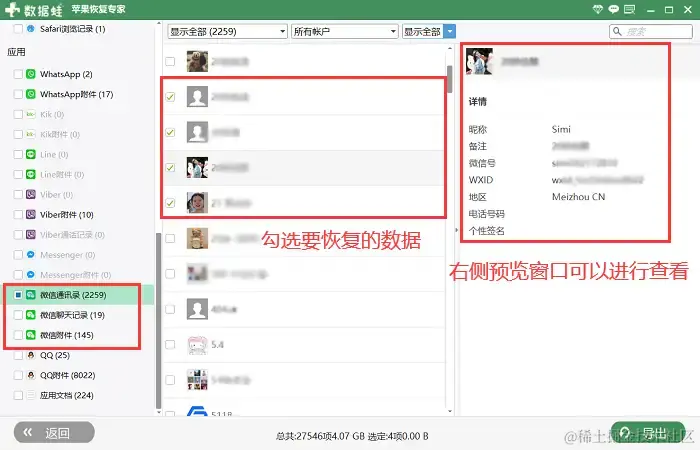
Task: Click the Viber app icon
Action: click(30, 195)
